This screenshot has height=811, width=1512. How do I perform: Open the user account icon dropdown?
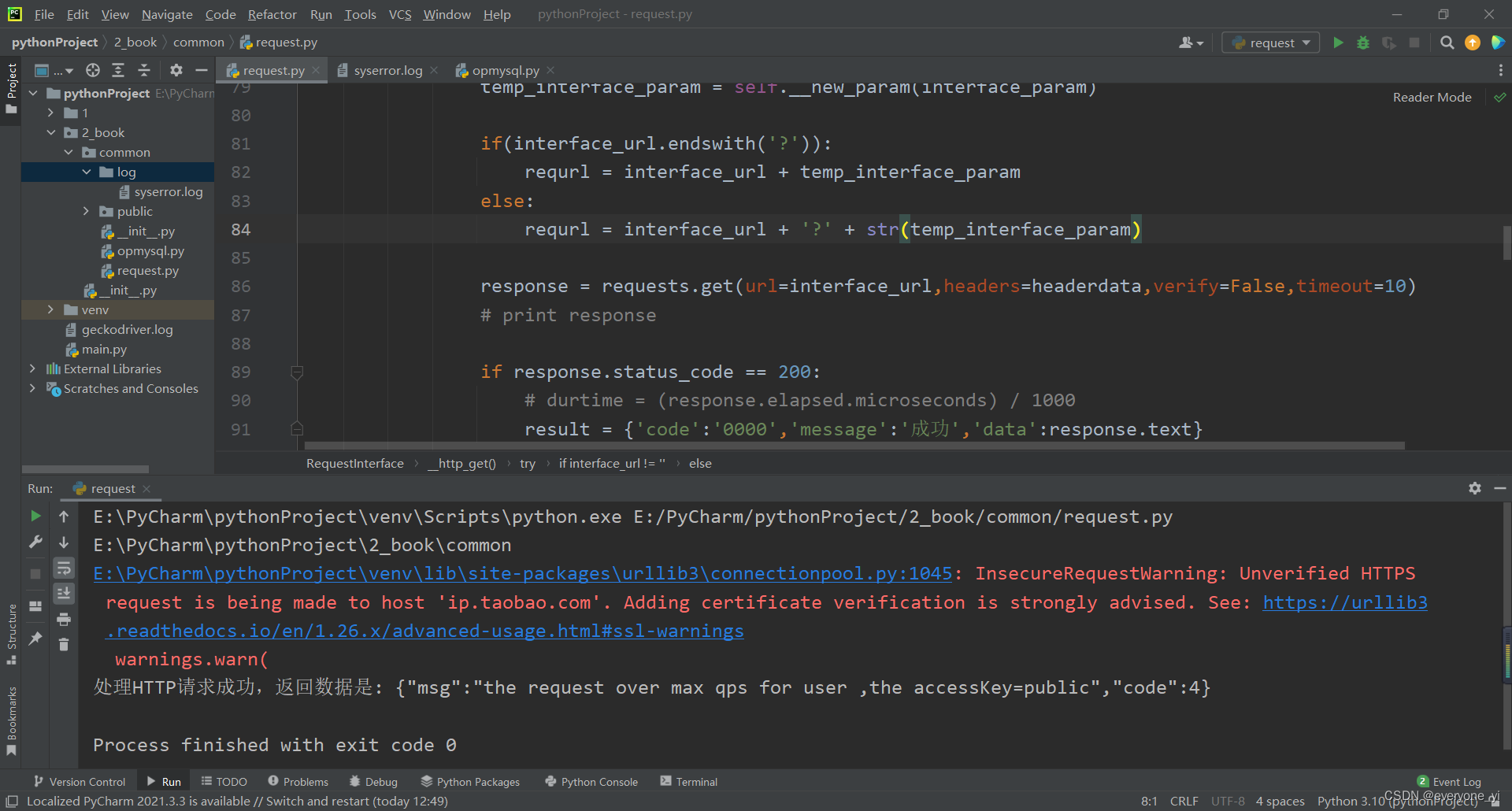1191,43
